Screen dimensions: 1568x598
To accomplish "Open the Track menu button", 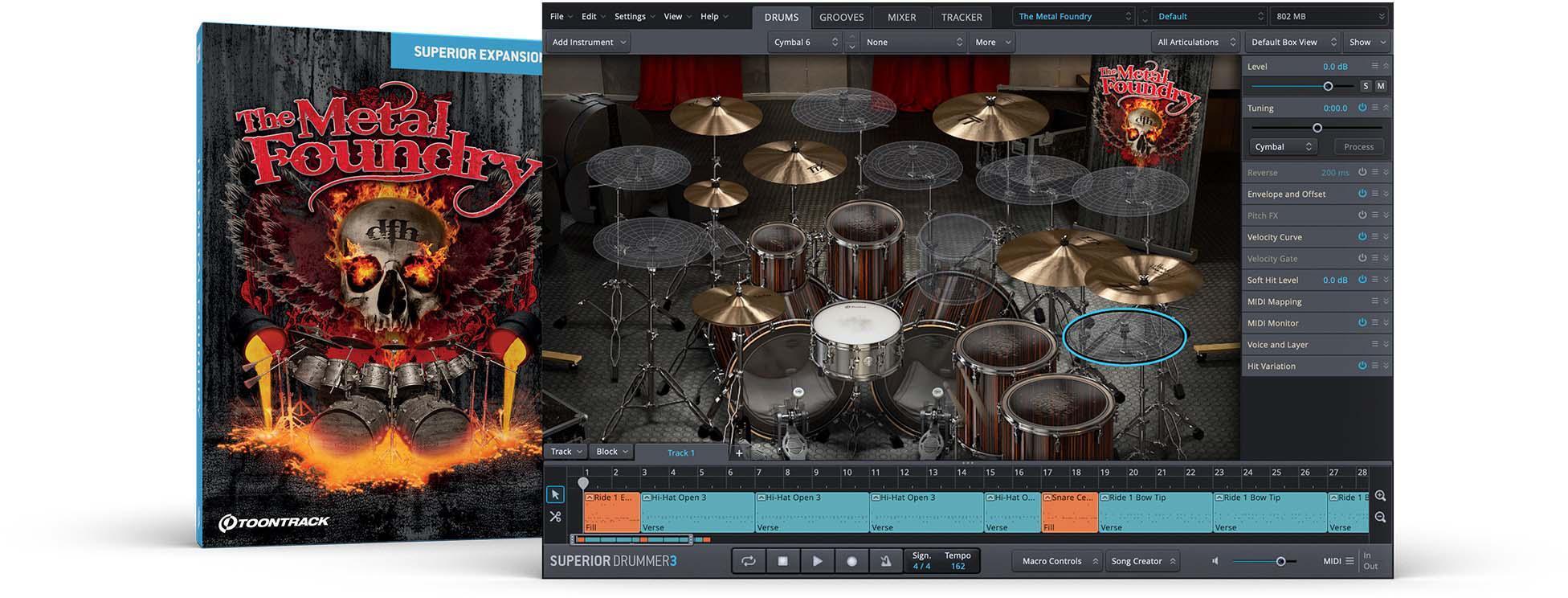I will click(x=566, y=452).
